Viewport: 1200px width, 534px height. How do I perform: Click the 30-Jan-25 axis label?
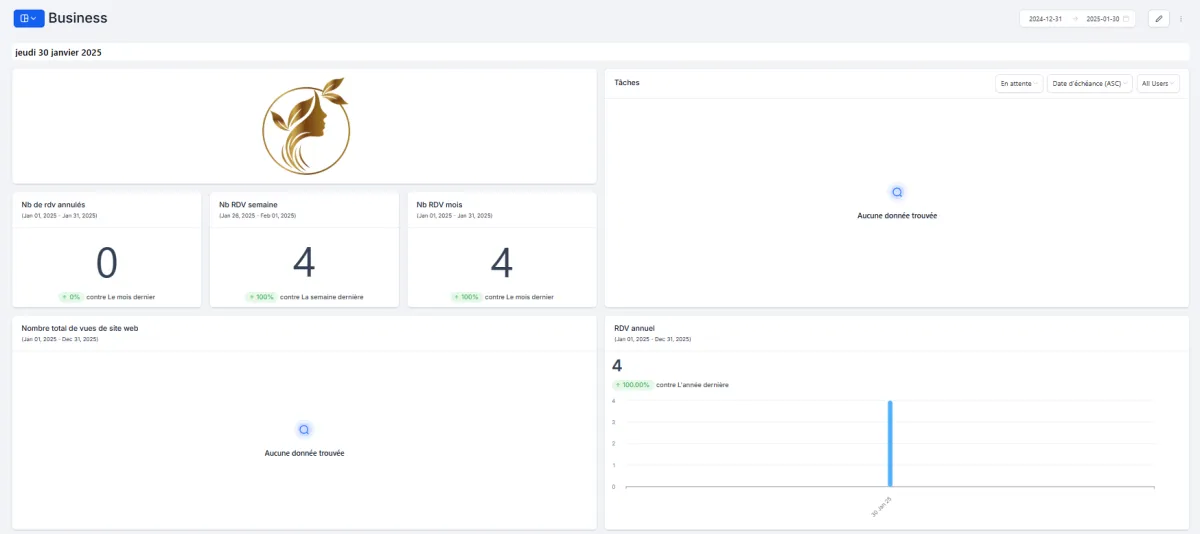880,506
